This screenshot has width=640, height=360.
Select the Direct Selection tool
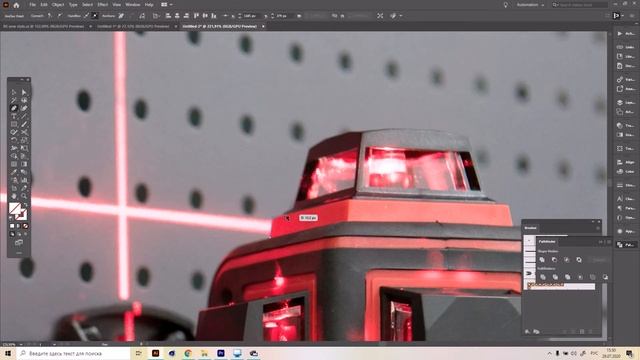[24, 92]
